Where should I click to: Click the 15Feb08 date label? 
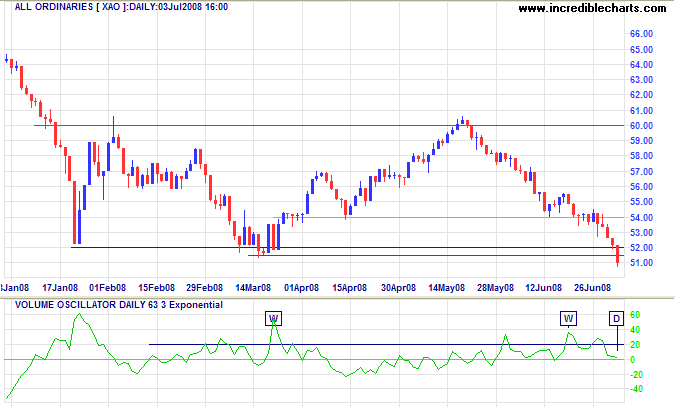(x=157, y=288)
